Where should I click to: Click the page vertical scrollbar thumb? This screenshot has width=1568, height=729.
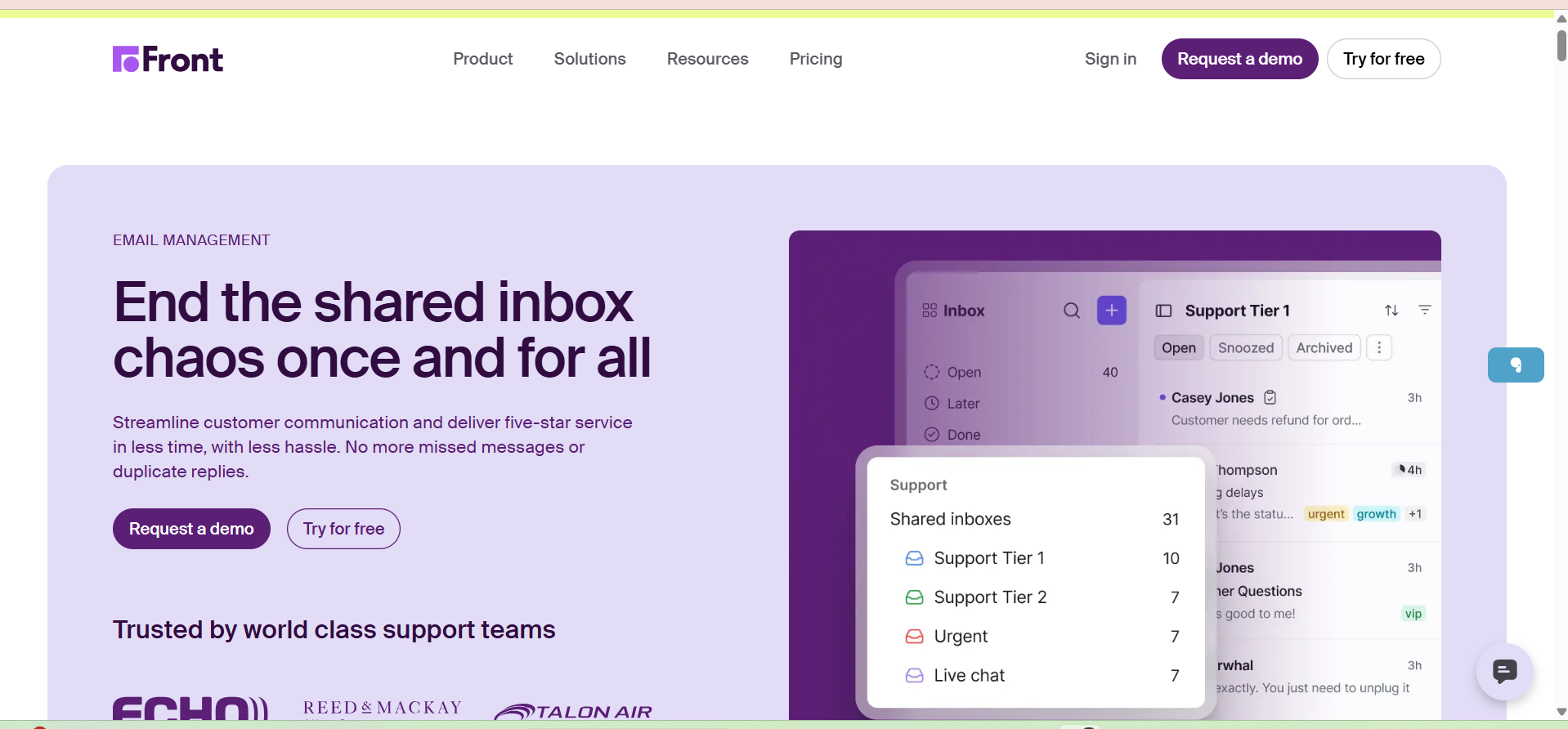[x=1561, y=45]
